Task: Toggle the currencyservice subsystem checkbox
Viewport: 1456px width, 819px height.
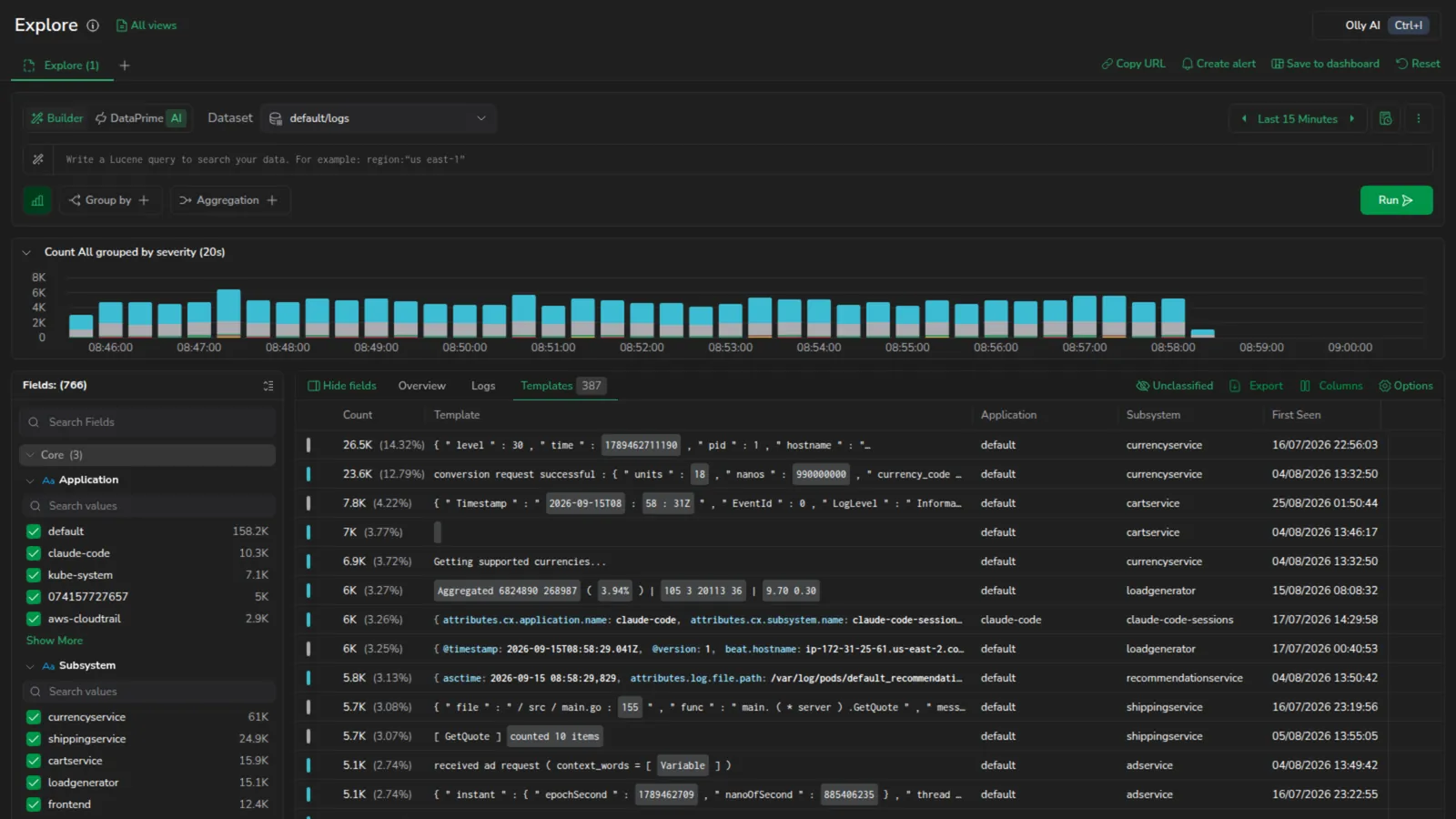Action: pos(34,717)
